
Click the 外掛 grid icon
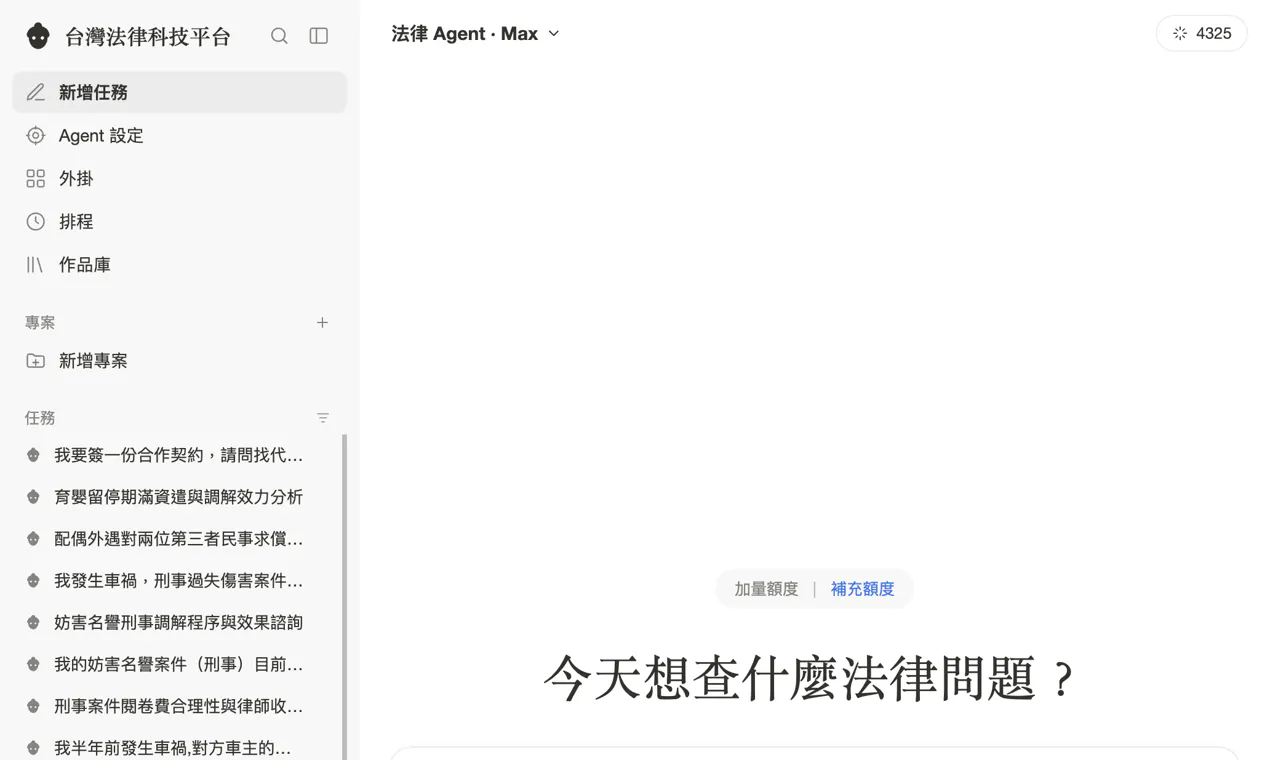click(36, 178)
